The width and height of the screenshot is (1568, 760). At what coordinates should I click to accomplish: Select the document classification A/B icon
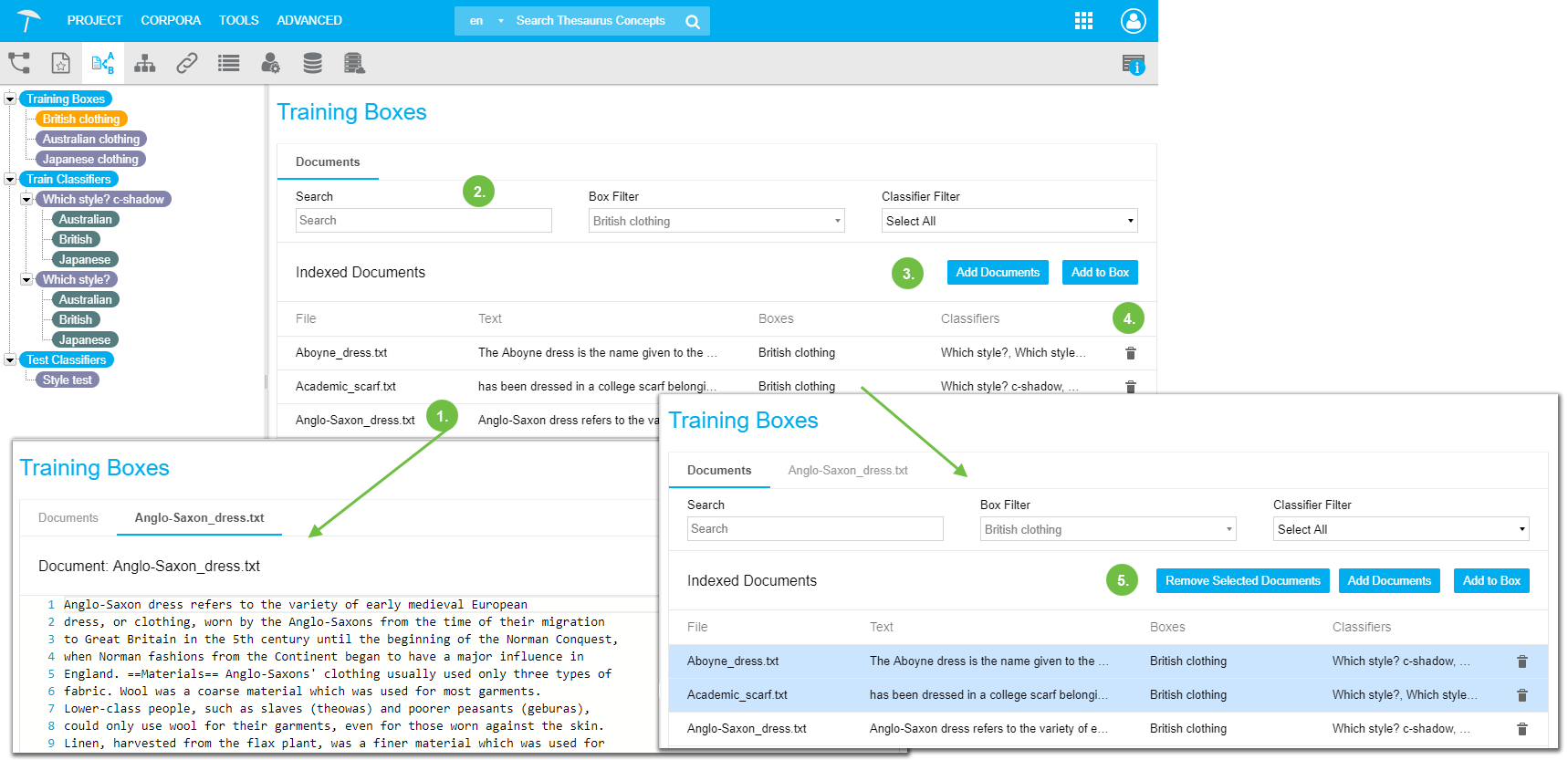(x=103, y=63)
